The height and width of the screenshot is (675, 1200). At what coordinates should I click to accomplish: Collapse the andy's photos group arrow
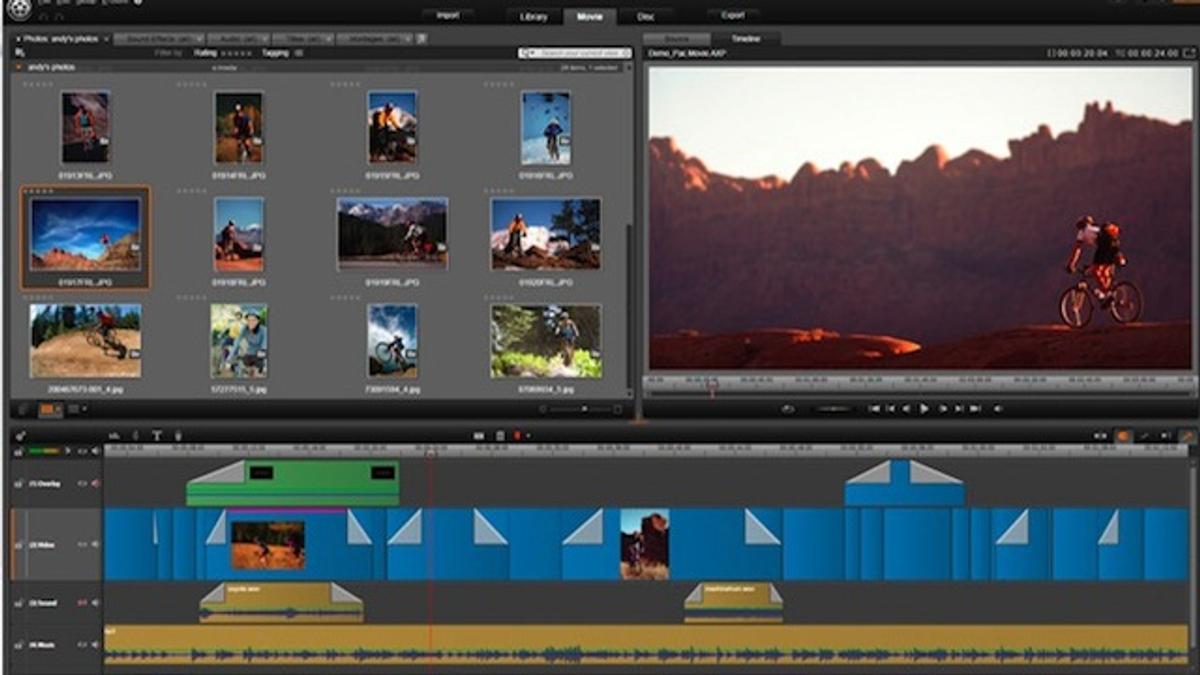pyautogui.click(x=17, y=67)
